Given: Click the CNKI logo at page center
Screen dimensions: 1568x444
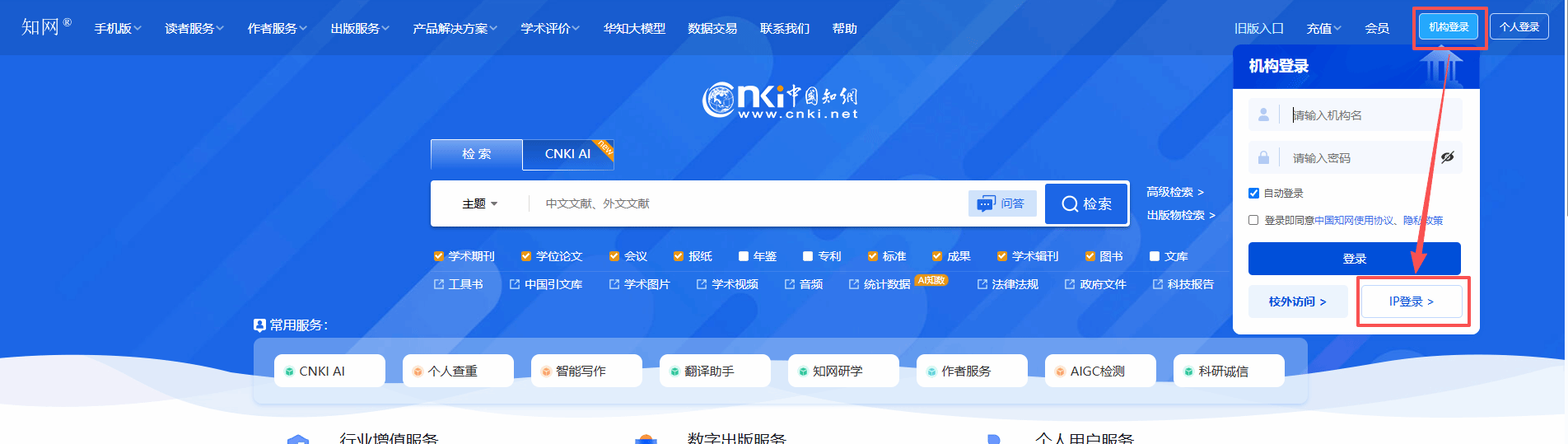Looking at the screenshot, I should [779, 100].
